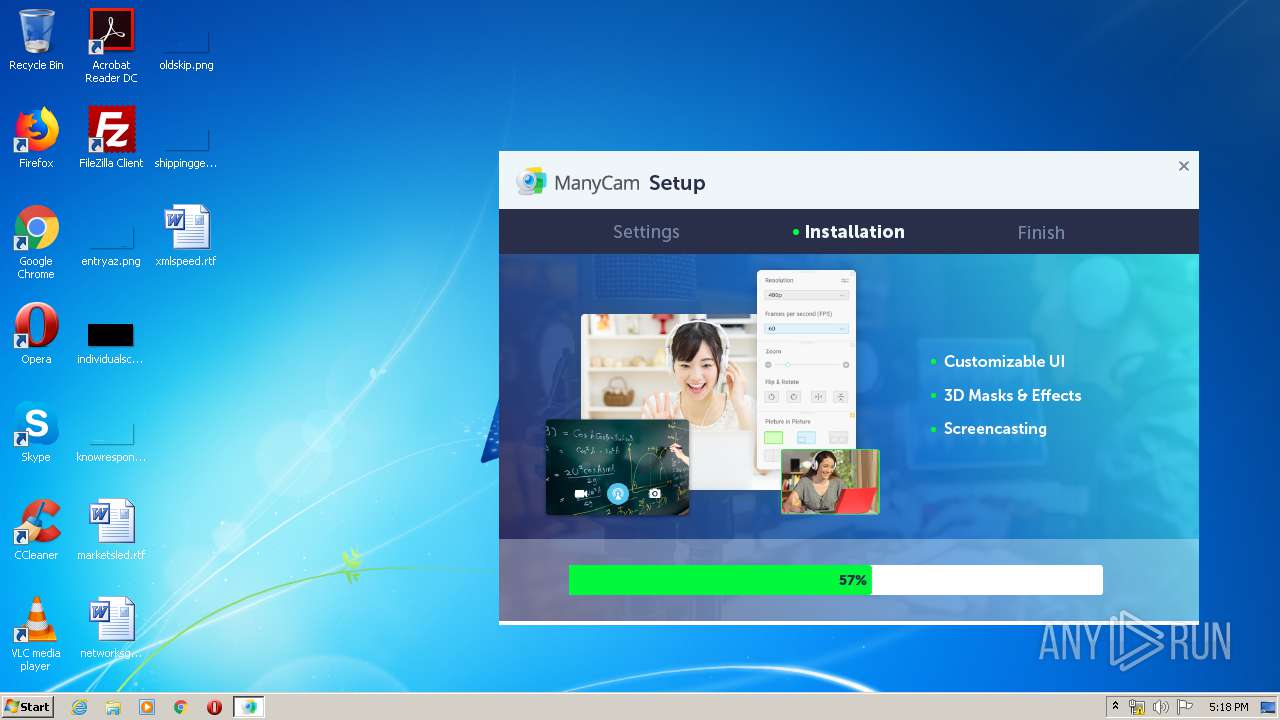1280x720 pixels.
Task: Open Chrome from the taskbar
Action: pyautogui.click(x=181, y=707)
